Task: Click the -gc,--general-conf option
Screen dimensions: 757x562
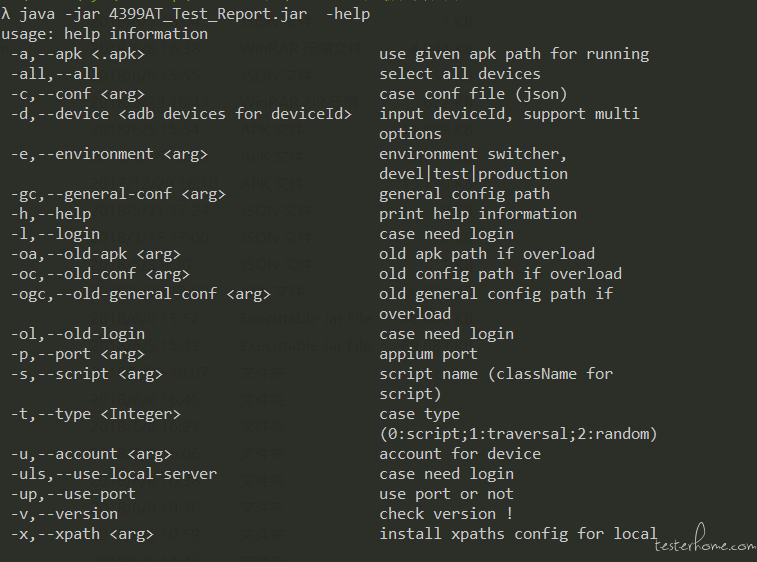Action: tap(118, 194)
